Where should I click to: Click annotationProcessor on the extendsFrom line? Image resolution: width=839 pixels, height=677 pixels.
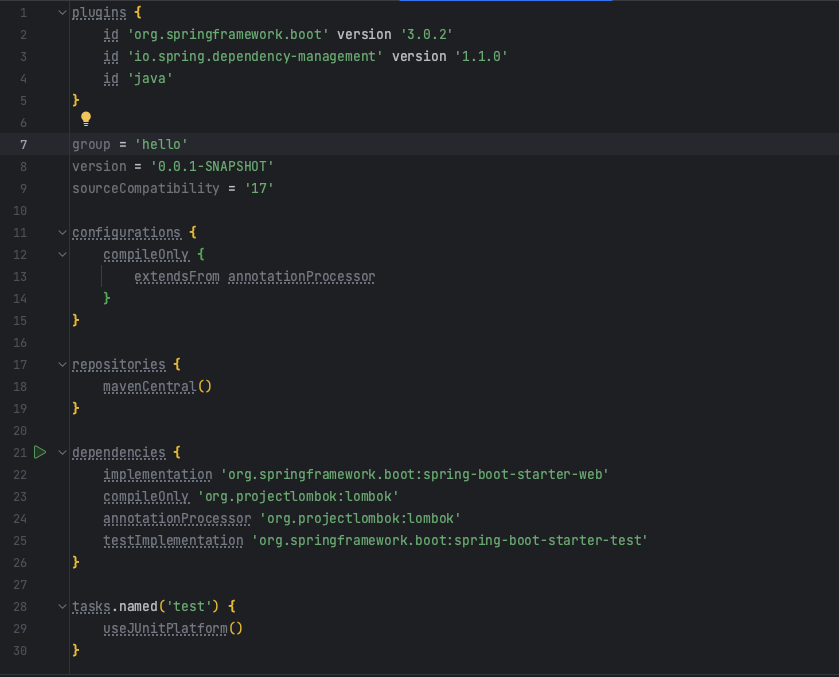(301, 276)
